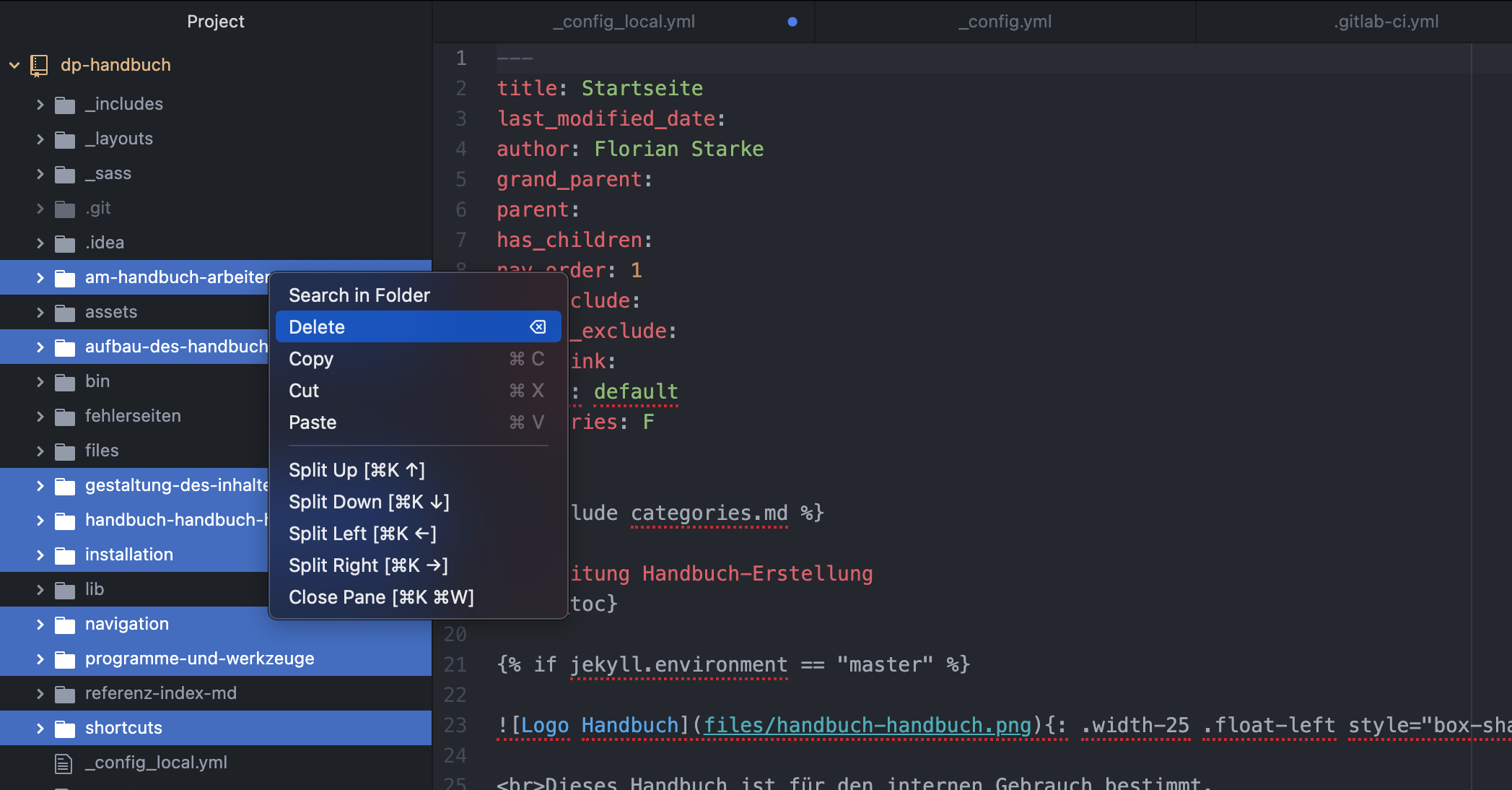This screenshot has width=1512, height=790.
Task: Click the .git folder icon
Action: coord(65,209)
